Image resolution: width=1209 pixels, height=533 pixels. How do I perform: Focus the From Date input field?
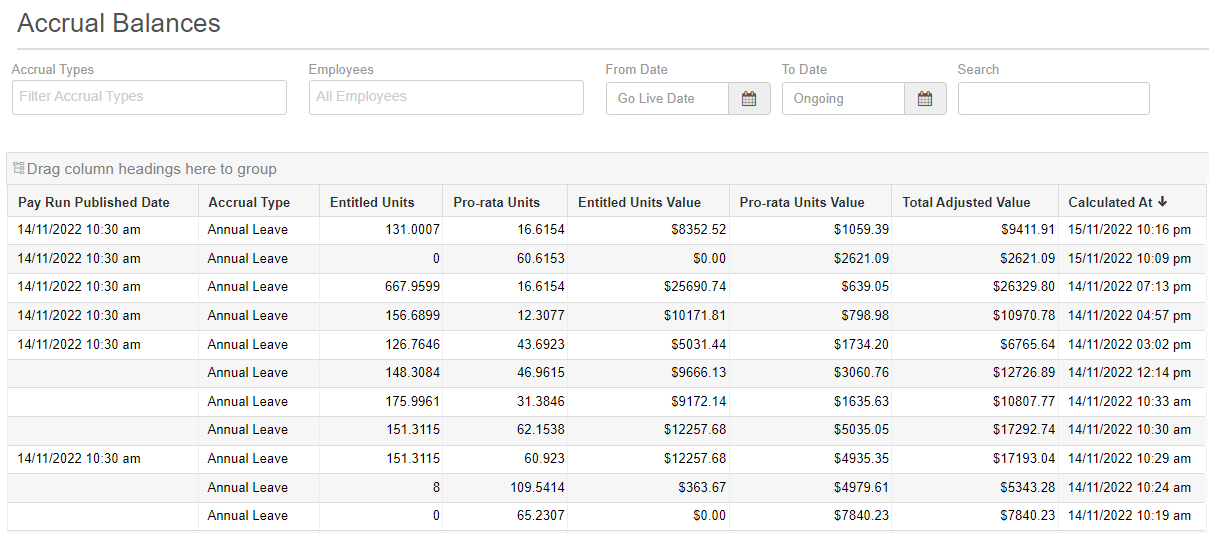[667, 98]
